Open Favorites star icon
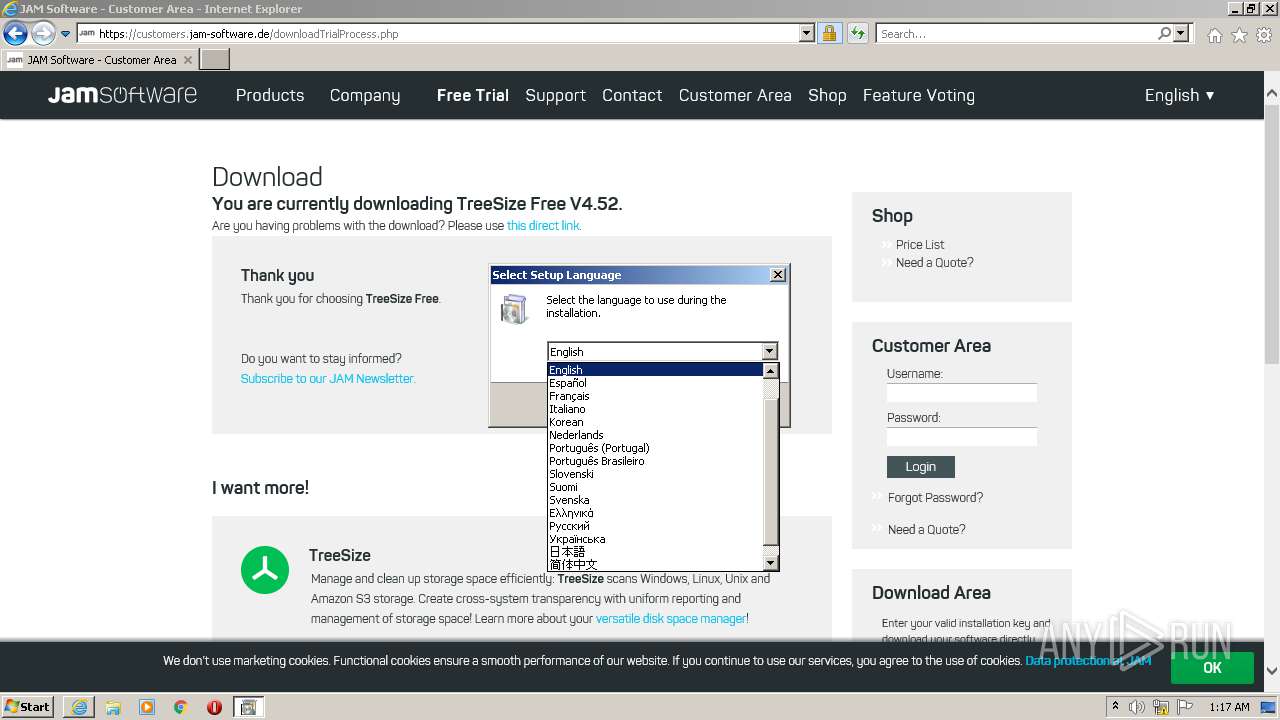The height and width of the screenshot is (720, 1280). tap(1239, 35)
